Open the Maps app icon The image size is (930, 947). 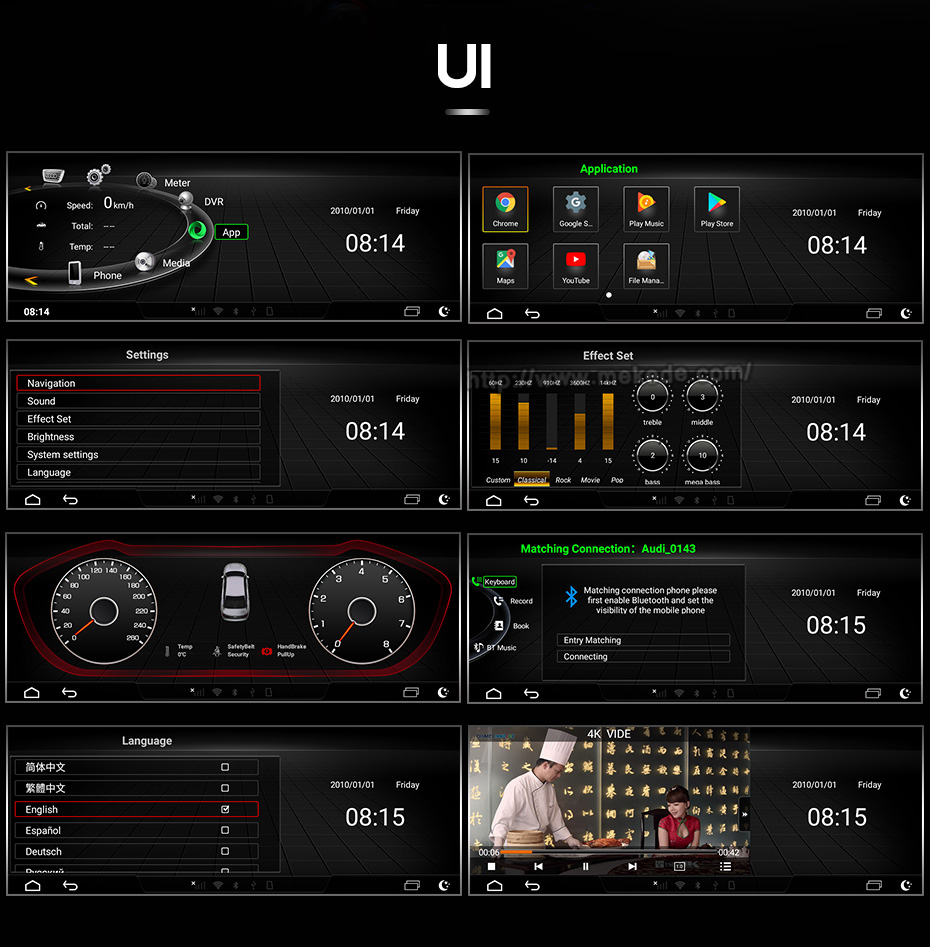(505, 266)
